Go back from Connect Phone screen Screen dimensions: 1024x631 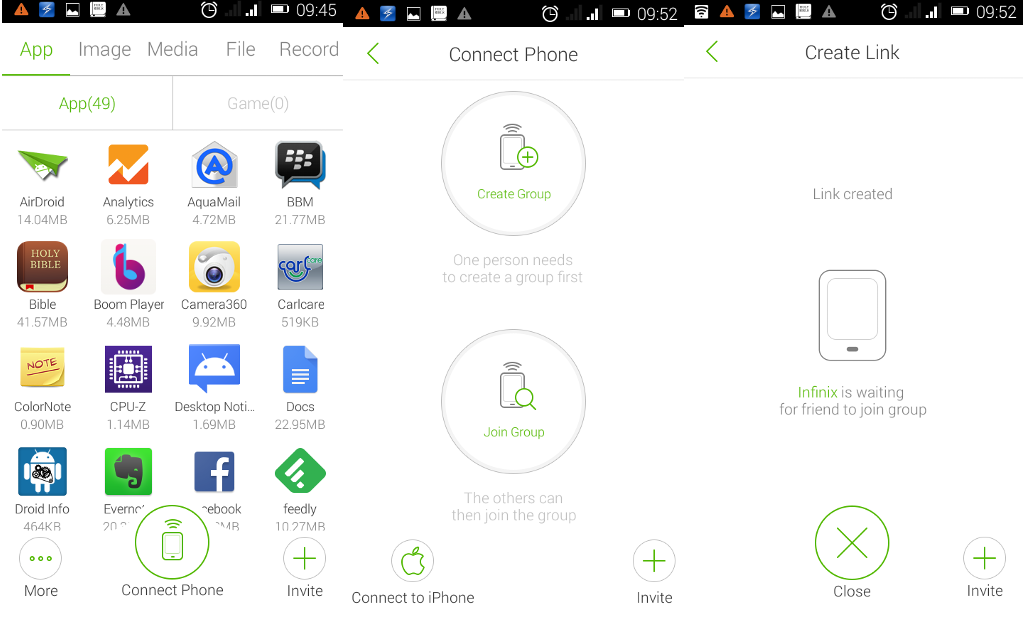tap(374, 54)
